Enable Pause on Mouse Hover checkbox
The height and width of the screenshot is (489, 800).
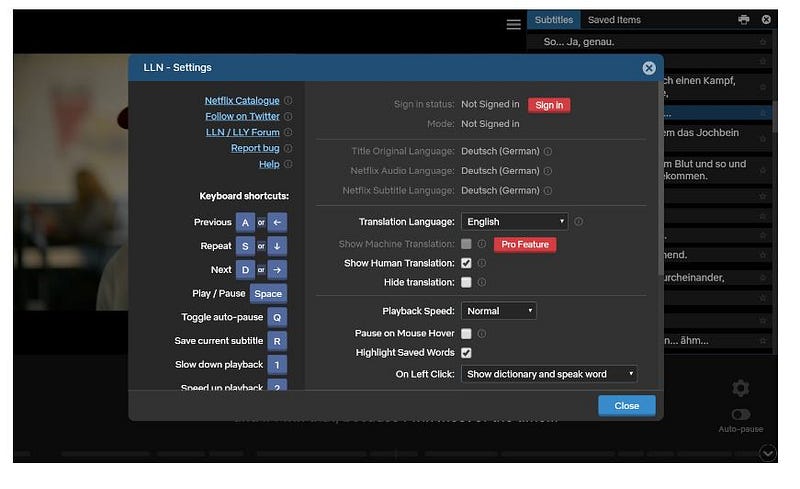click(466, 333)
